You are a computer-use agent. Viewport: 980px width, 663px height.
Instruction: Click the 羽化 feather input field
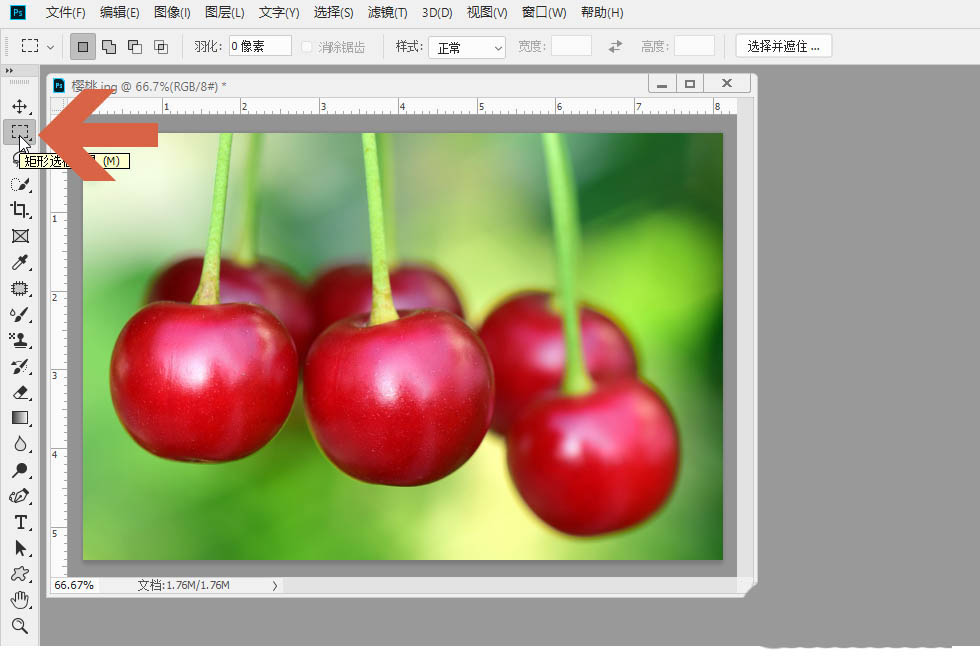259,46
